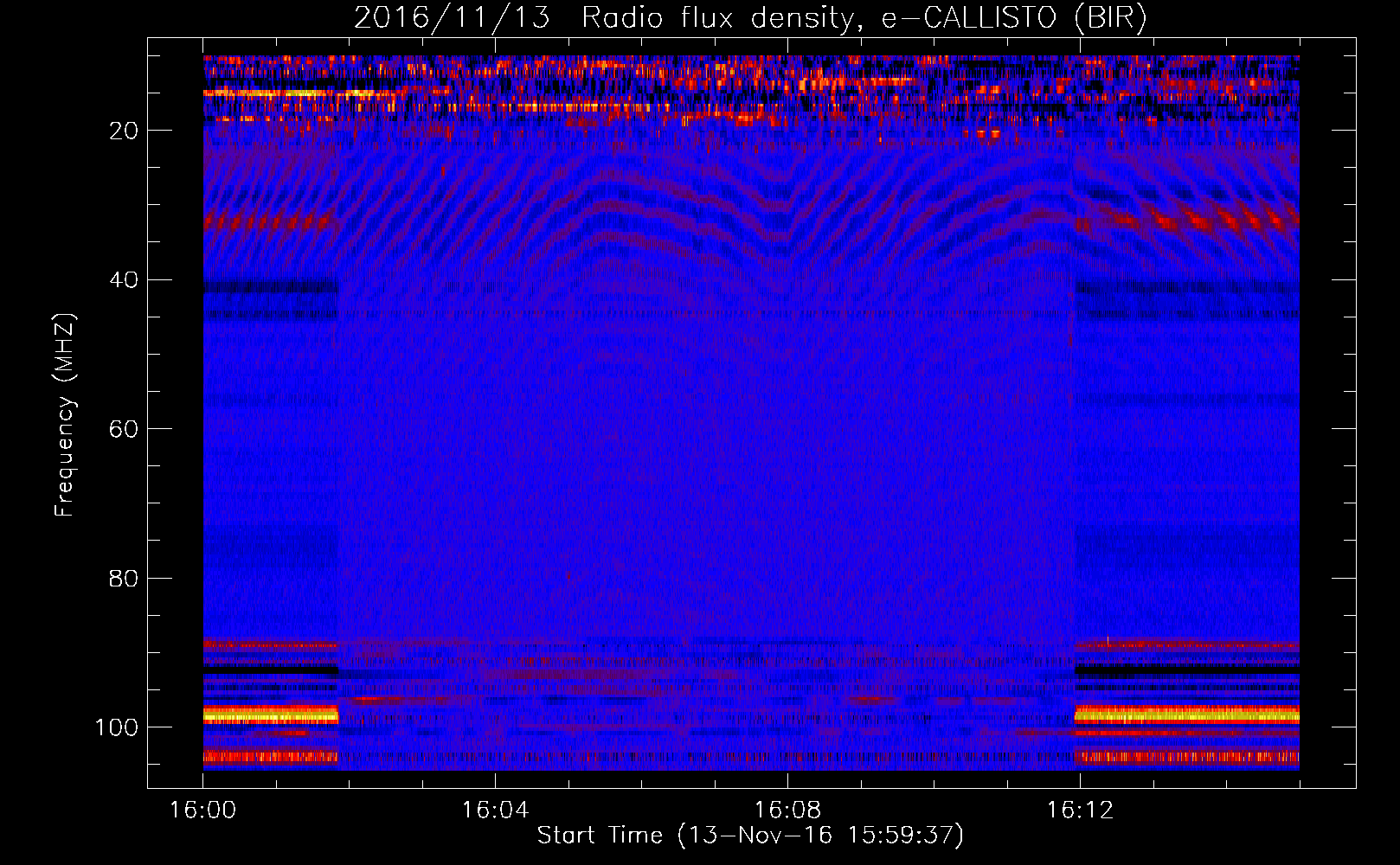
Task: Click the 40 MHz frequency tick label
Action: point(124,280)
